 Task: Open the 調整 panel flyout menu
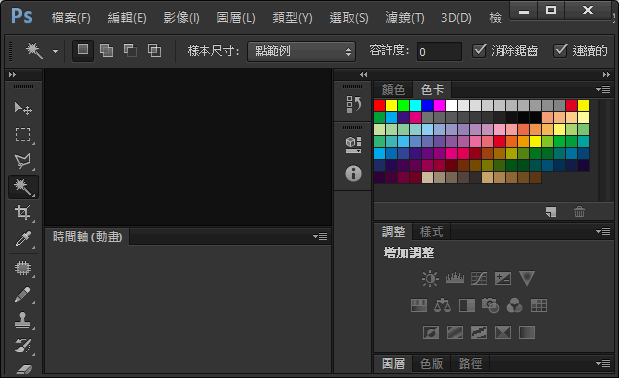pos(603,232)
